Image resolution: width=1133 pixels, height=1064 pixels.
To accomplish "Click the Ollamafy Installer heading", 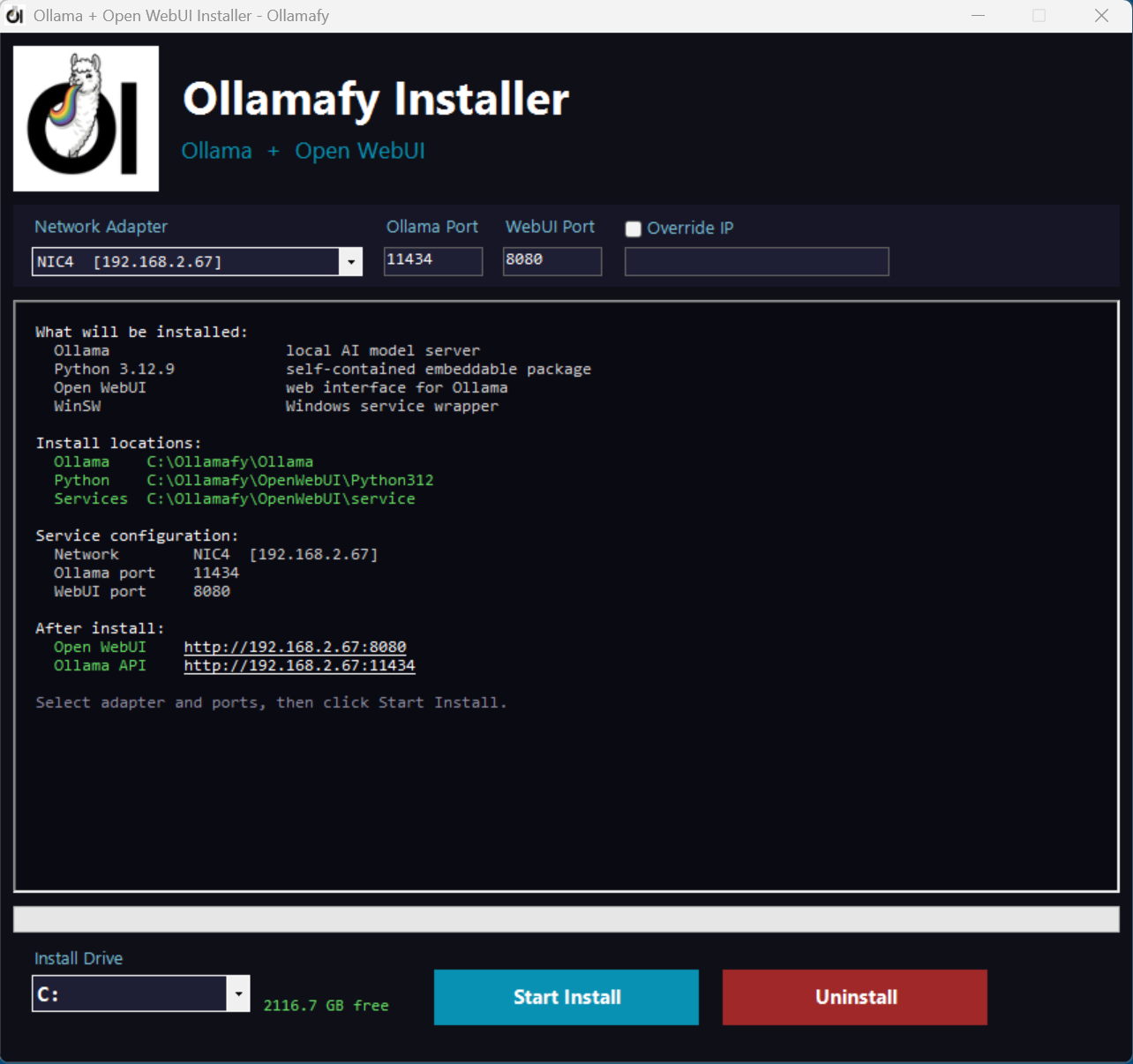I will coord(376,99).
